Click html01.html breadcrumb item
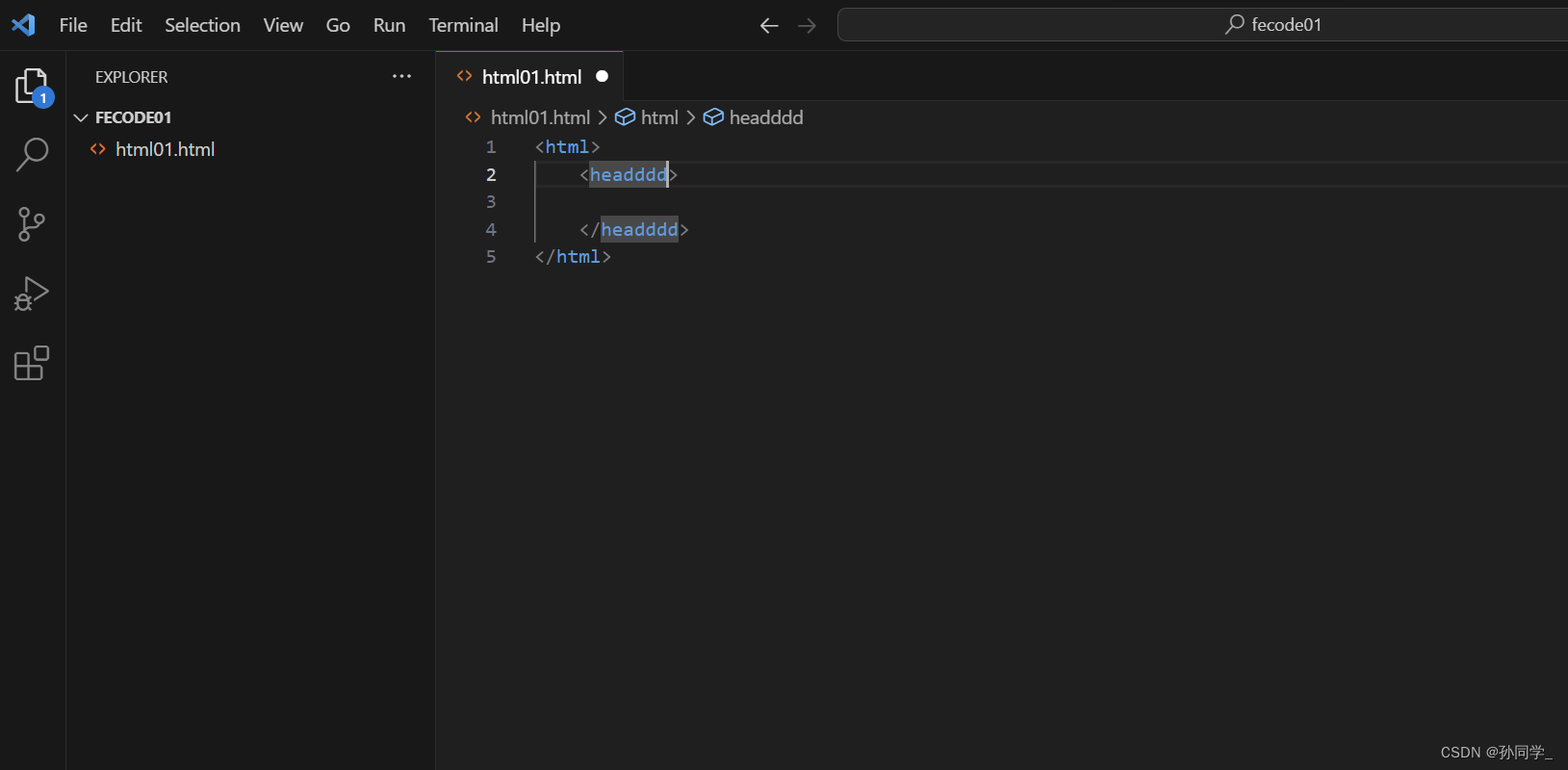 click(x=540, y=117)
